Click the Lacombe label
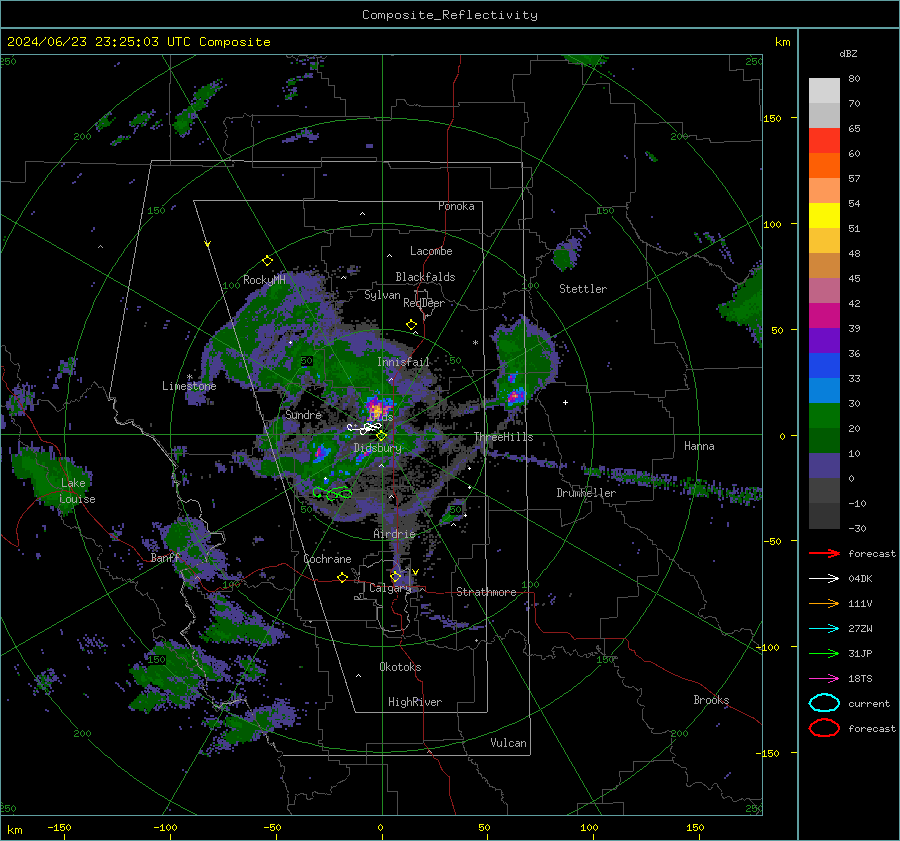Image resolution: width=900 pixels, height=841 pixels. click(431, 251)
